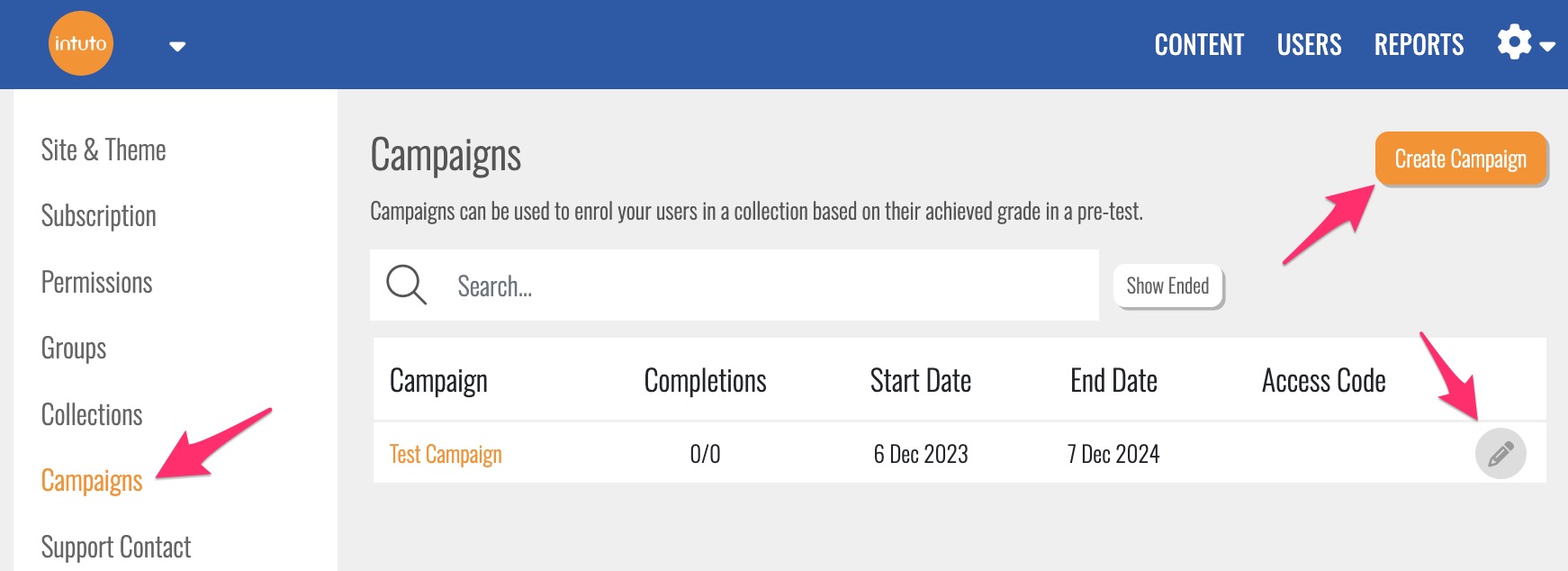This screenshot has height=571, width=1568.
Task: Go to Site & Theme settings
Action: point(104,150)
